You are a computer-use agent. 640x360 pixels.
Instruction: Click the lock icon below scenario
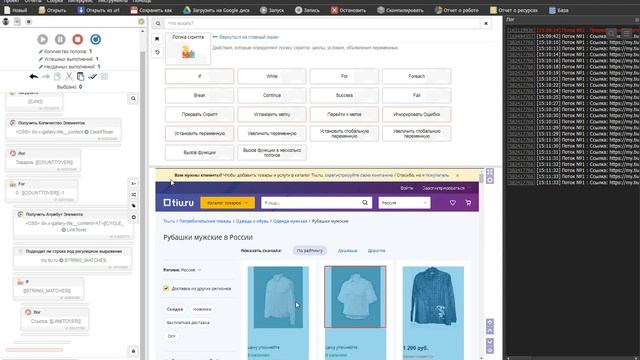(133, 351)
